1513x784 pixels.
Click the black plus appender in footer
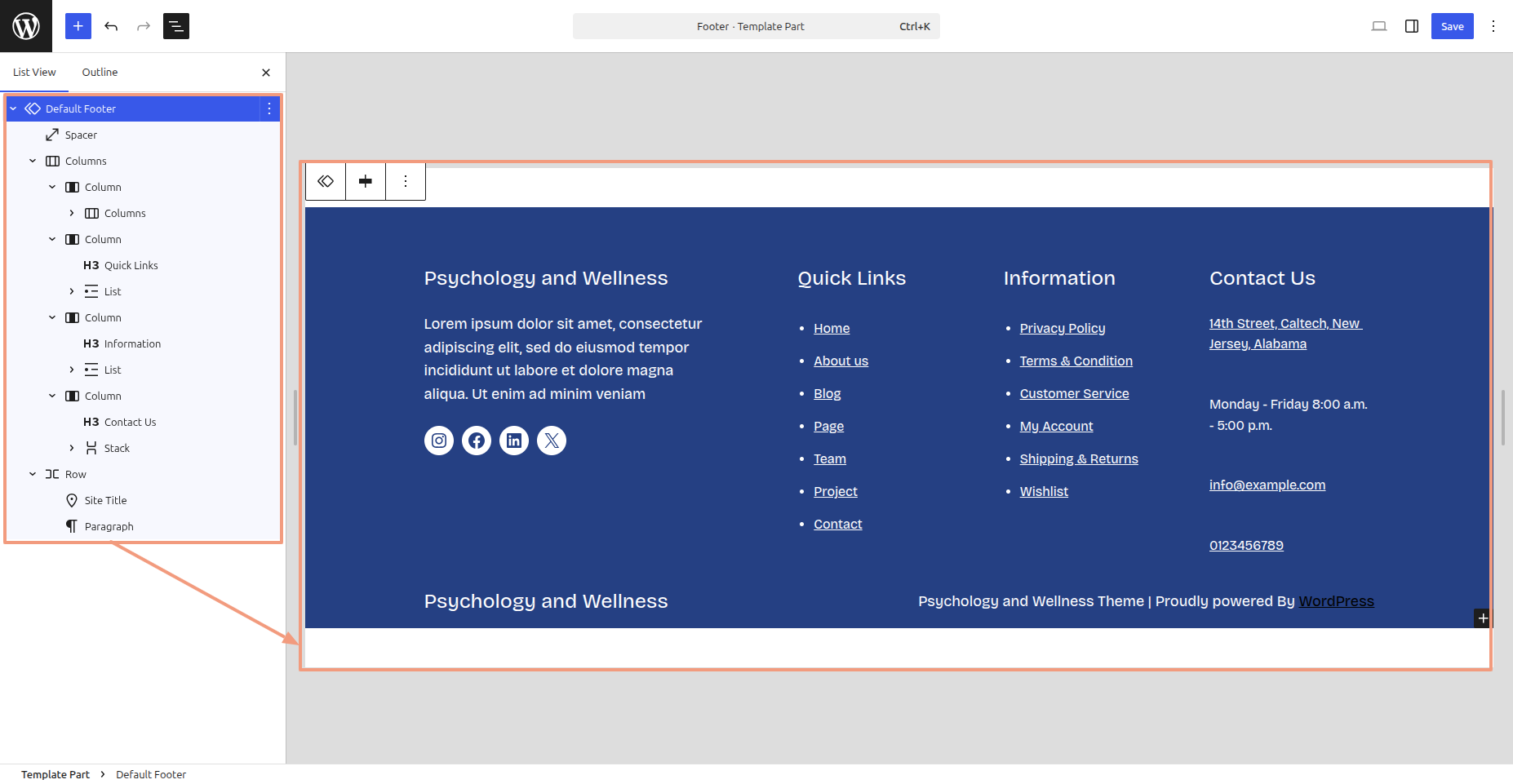1483,618
